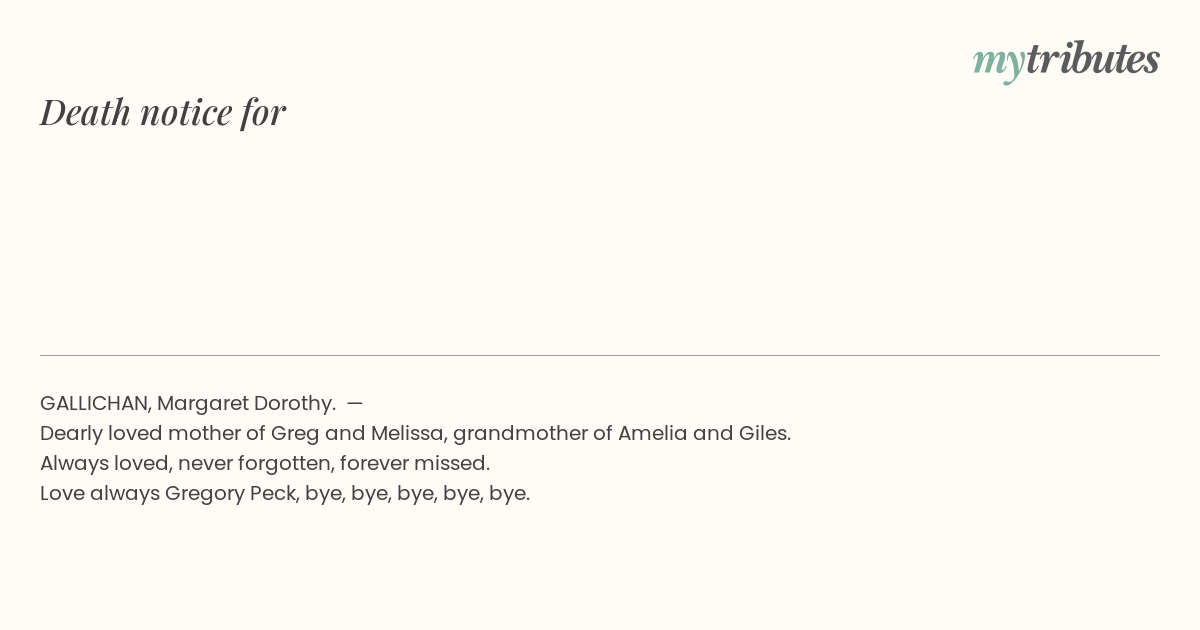Click the "Death notice for" heading
This screenshot has height=630, width=1200.
(x=163, y=112)
